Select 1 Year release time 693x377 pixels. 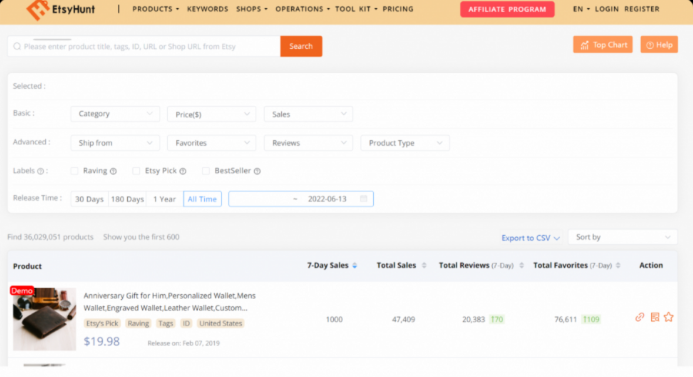click(164, 199)
